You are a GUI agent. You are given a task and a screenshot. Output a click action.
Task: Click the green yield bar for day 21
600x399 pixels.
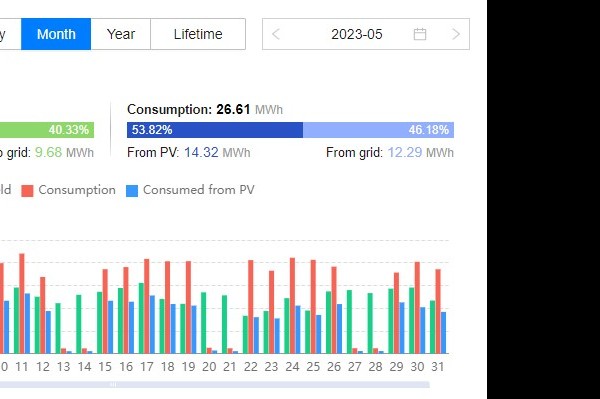point(225,324)
